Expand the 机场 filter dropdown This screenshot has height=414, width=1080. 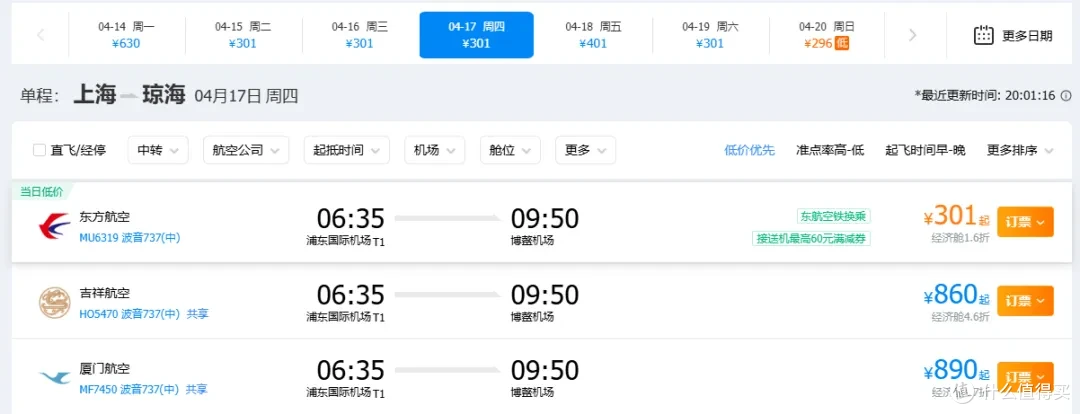click(435, 150)
